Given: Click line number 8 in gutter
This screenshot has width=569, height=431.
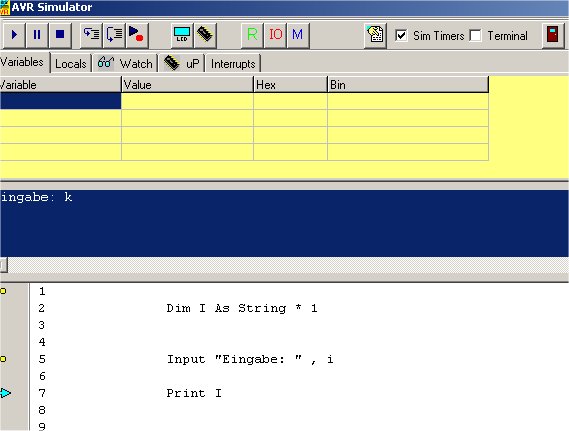Looking at the screenshot, I should click(x=42, y=410).
